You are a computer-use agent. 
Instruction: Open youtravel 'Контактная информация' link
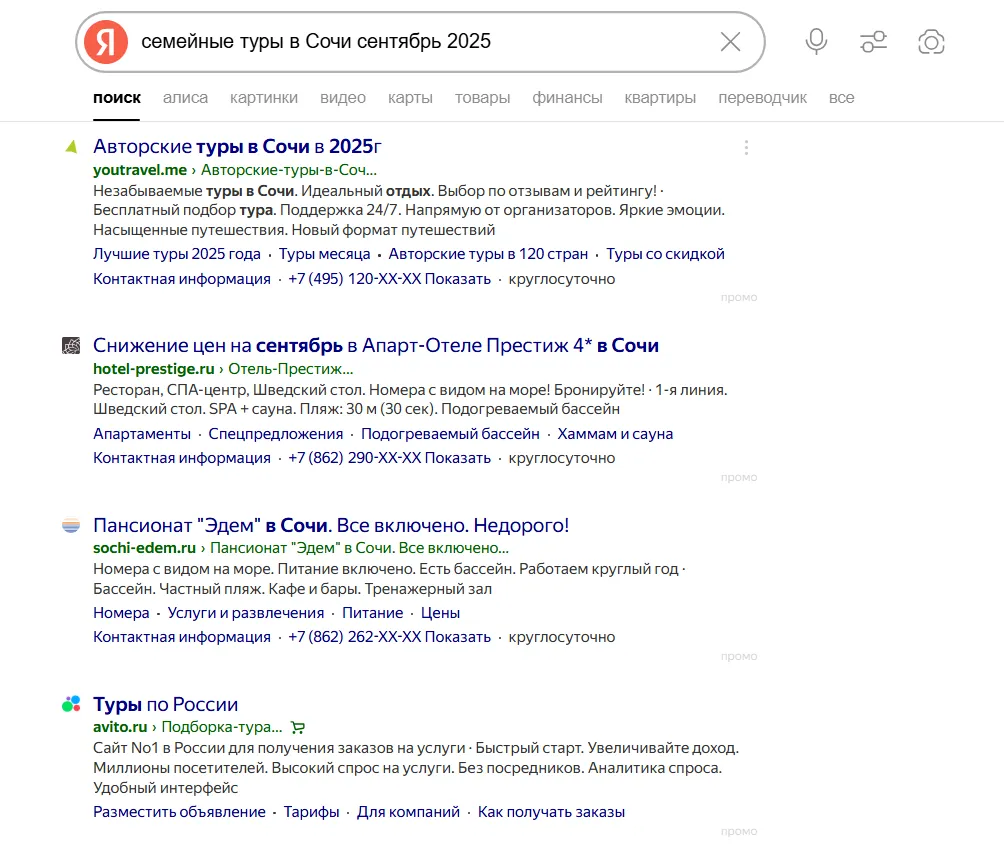182,279
